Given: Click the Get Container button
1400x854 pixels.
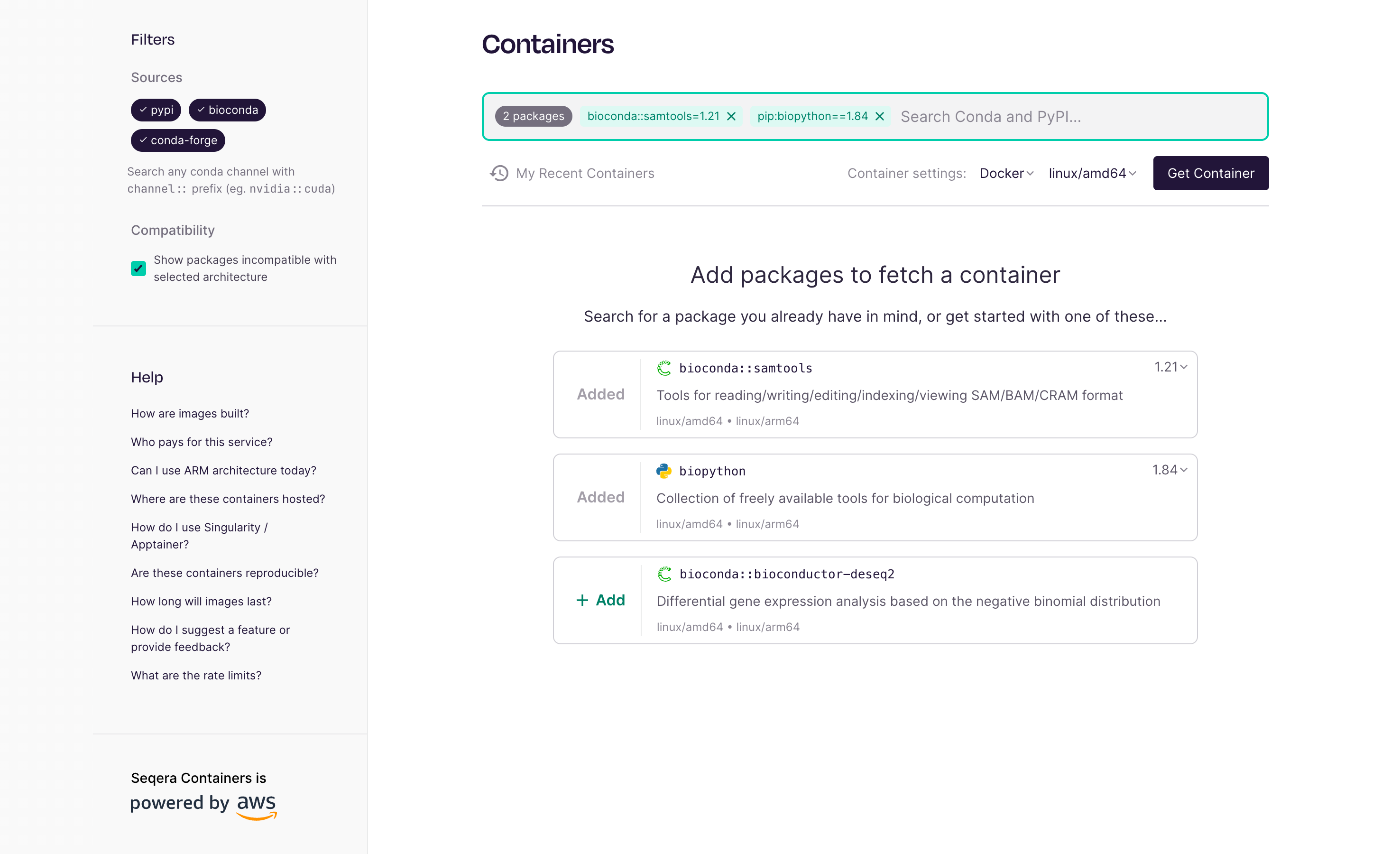Looking at the screenshot, I should coord(1211,174).
